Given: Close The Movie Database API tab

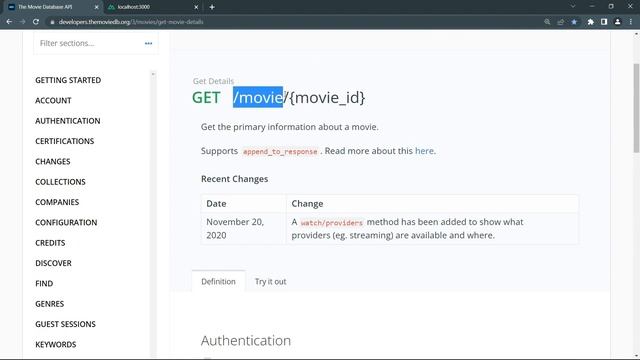Looking at the screenshot, I should [97, 7].
